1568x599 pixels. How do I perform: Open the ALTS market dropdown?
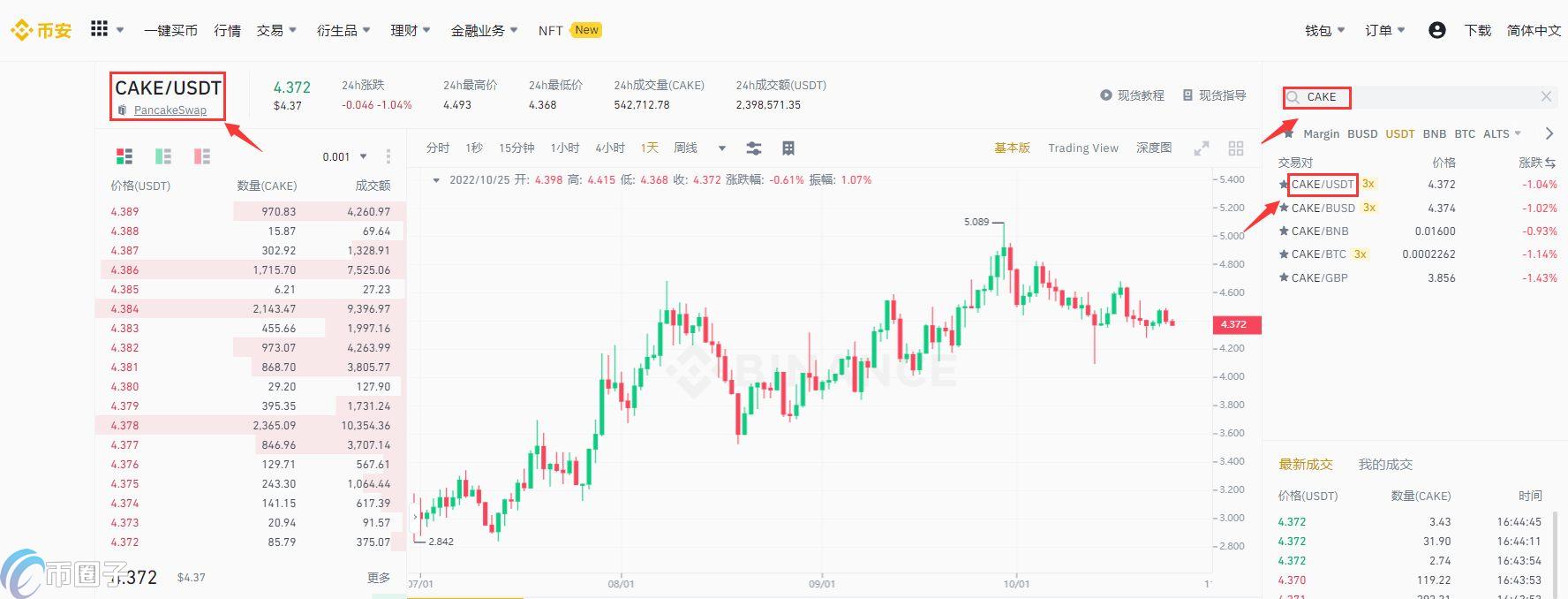(1502, 133)
